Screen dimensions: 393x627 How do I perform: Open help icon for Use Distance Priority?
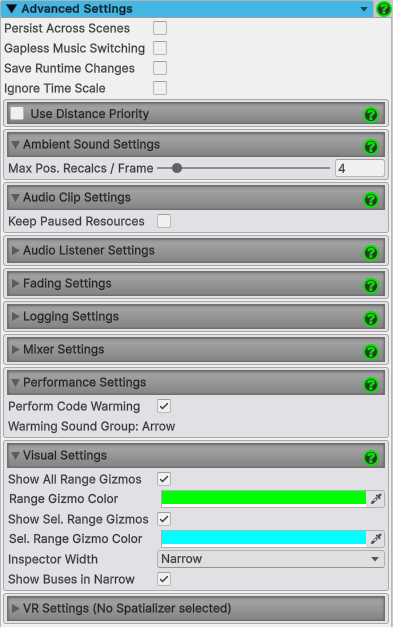[x=371, y=115]
